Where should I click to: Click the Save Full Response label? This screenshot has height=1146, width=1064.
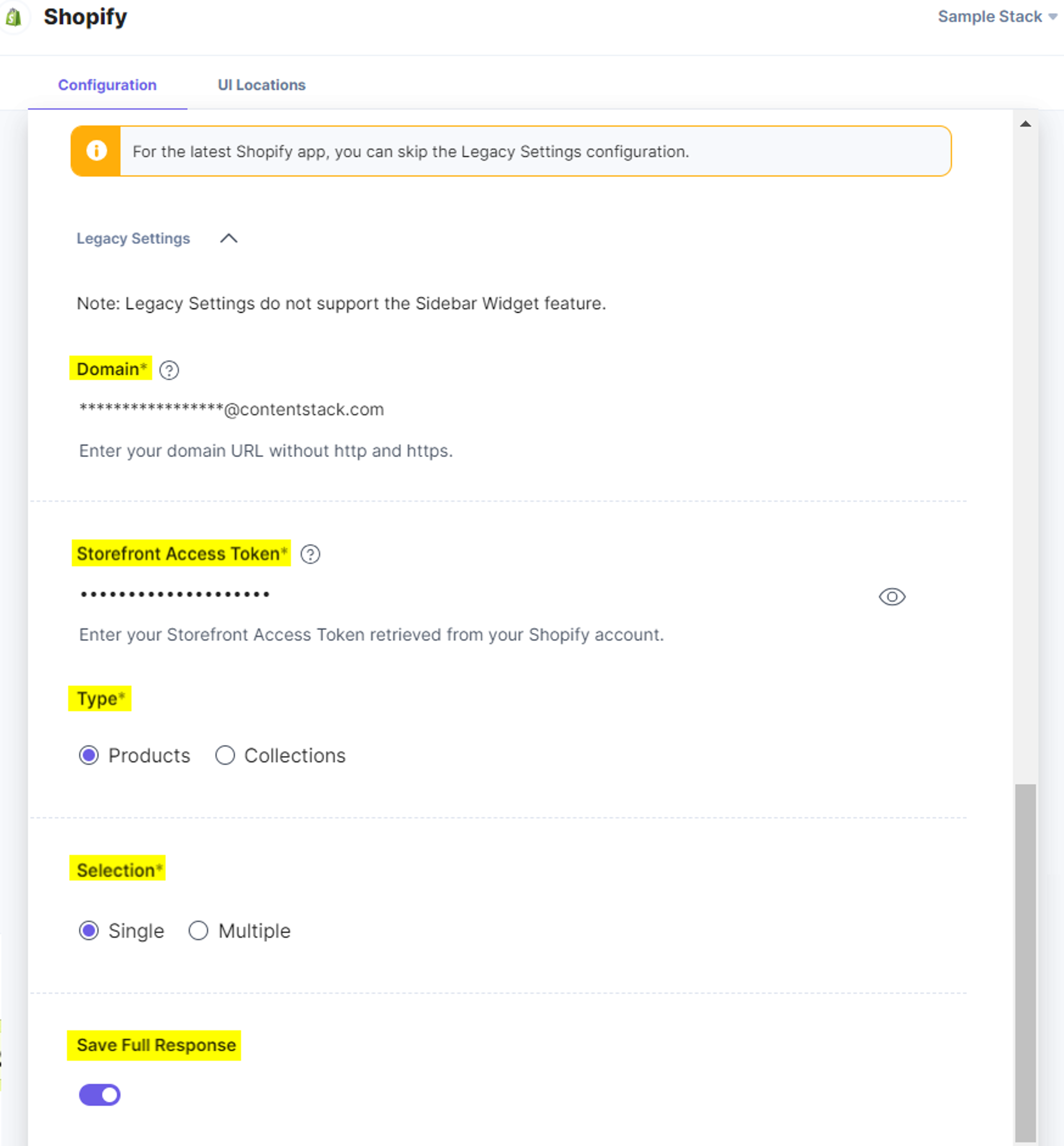click(156, 1045)
